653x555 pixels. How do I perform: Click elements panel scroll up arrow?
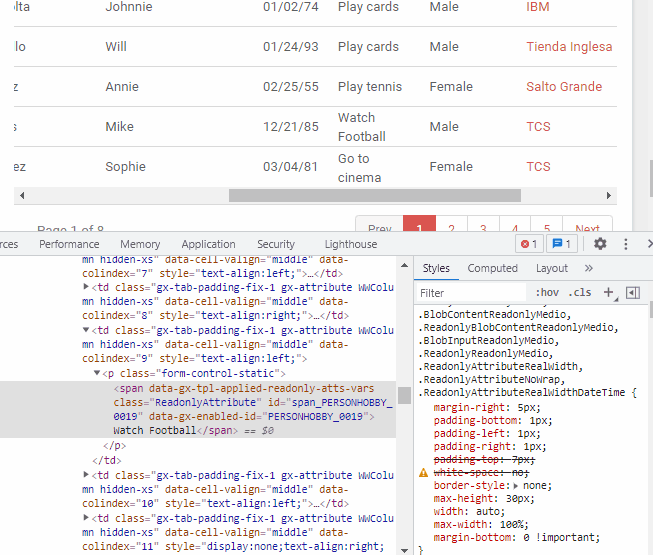tap(404, 265)
